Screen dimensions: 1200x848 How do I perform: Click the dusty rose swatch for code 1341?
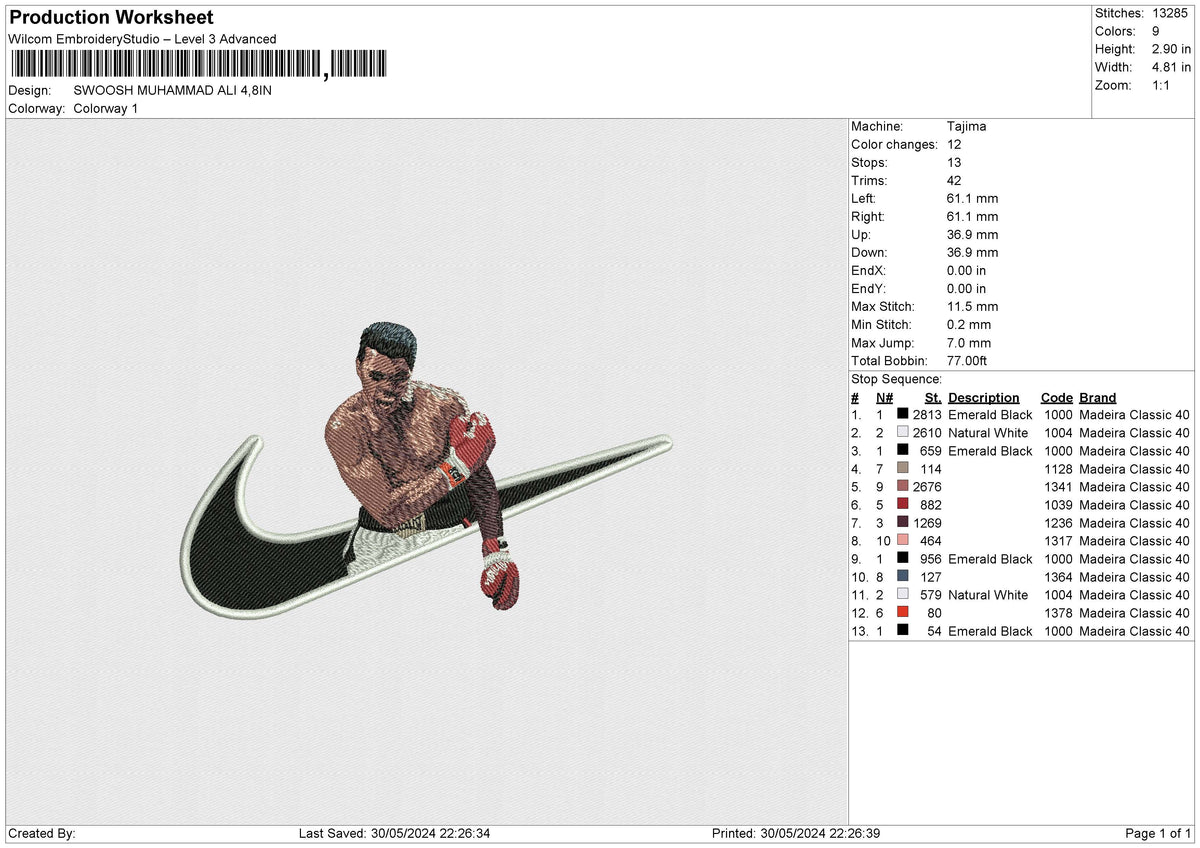pyautogui.click(x=903, y=487)
